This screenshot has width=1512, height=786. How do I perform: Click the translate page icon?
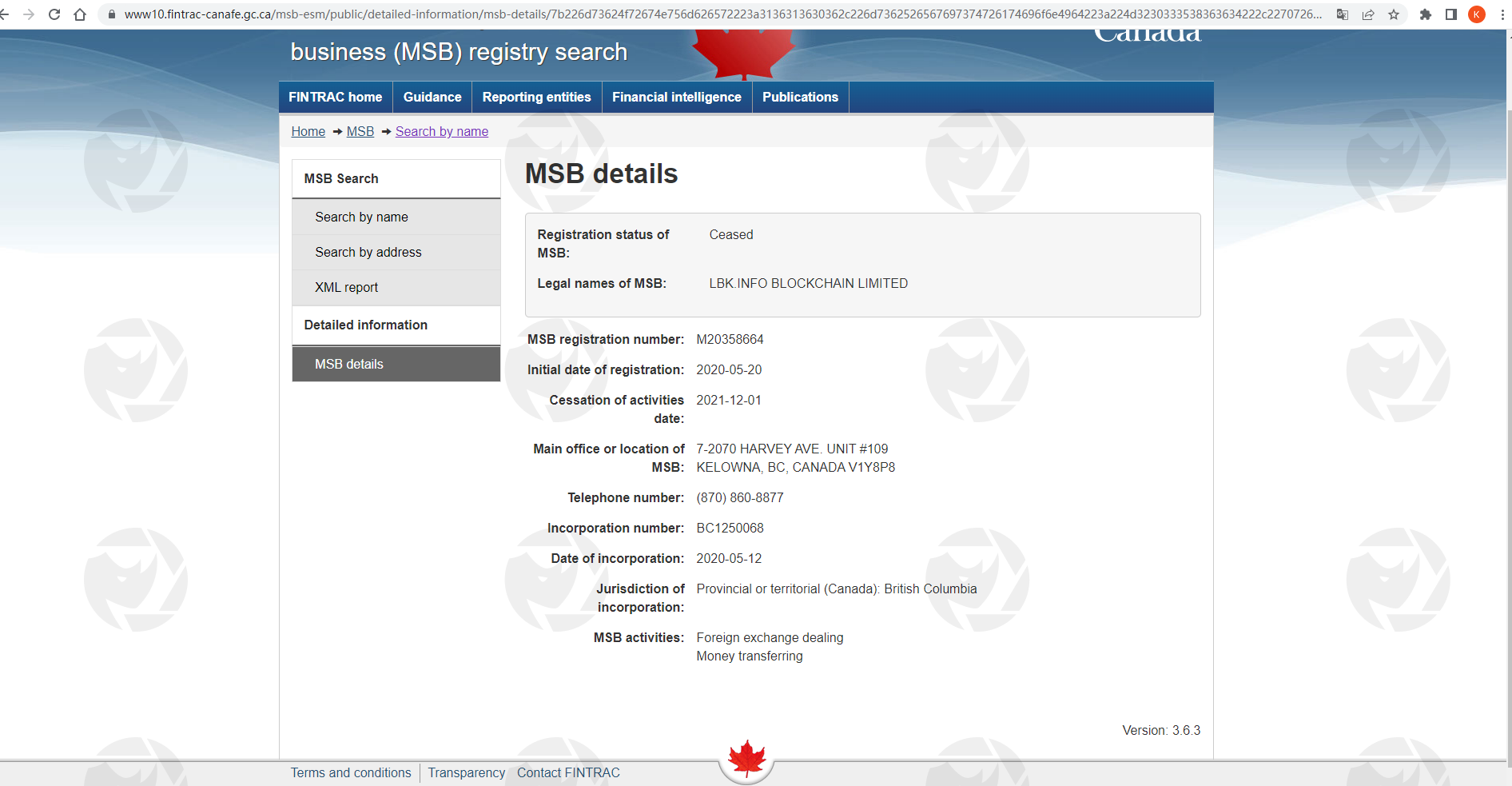point(1343,14)
